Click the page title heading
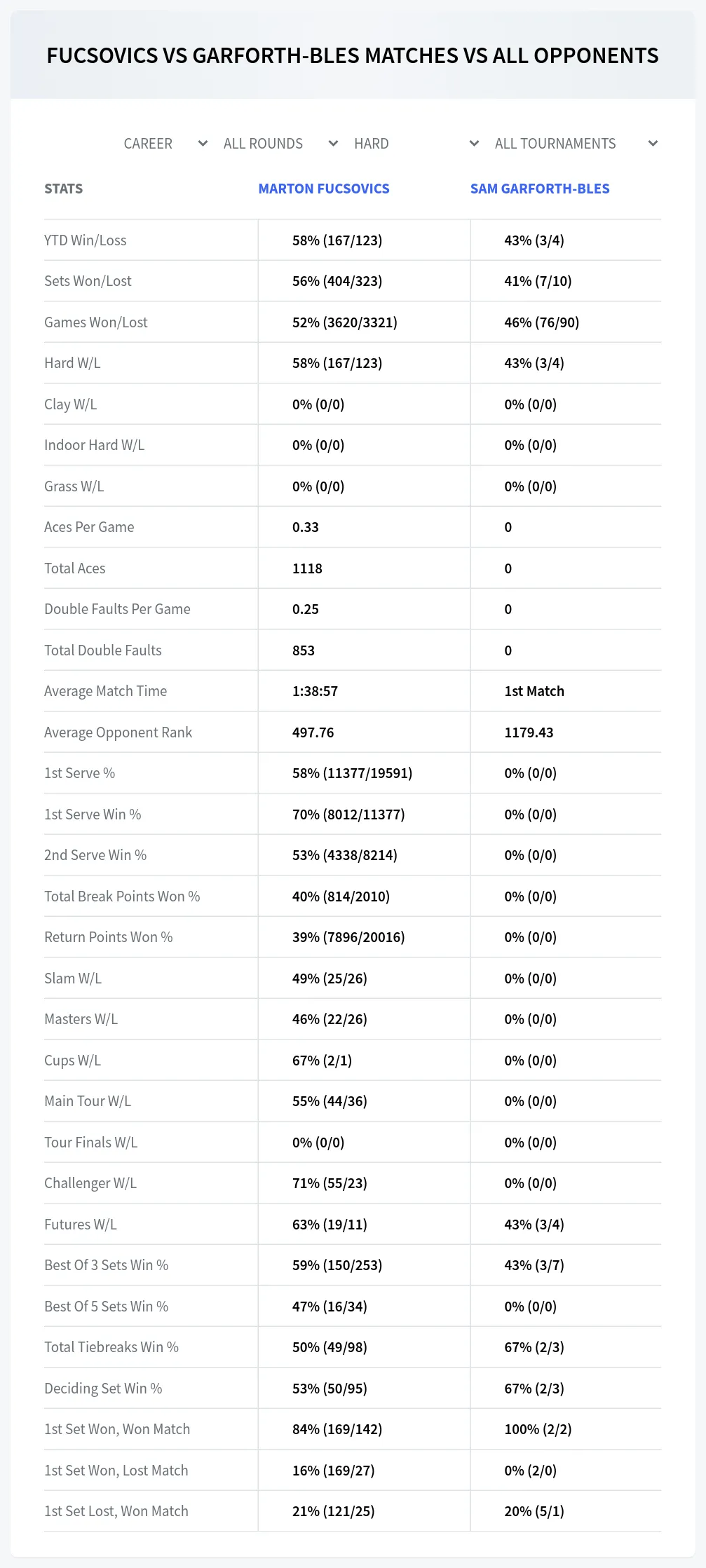The image size is (706, 1568). [x=353, y=55]
